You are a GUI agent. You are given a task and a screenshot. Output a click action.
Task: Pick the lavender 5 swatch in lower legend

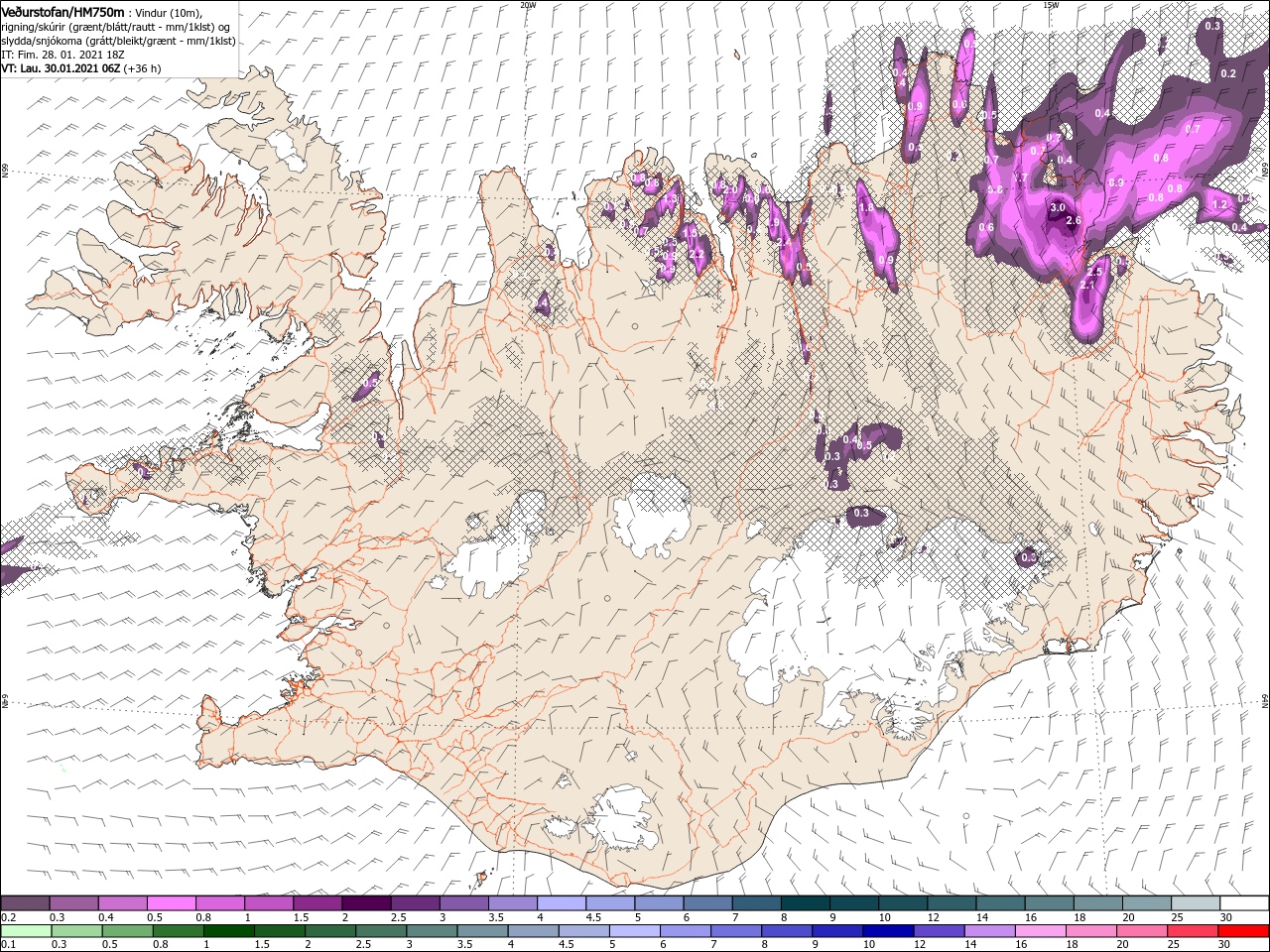[634, 930]
